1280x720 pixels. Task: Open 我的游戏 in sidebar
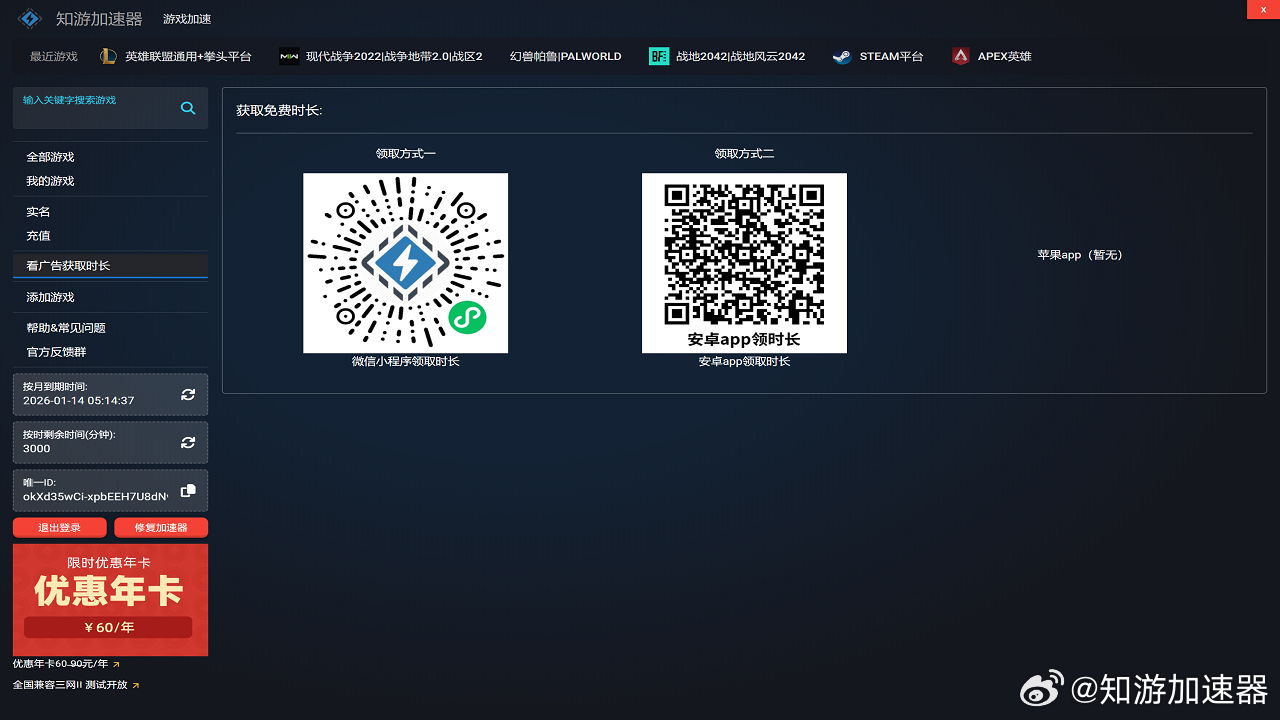pos(50,181)
